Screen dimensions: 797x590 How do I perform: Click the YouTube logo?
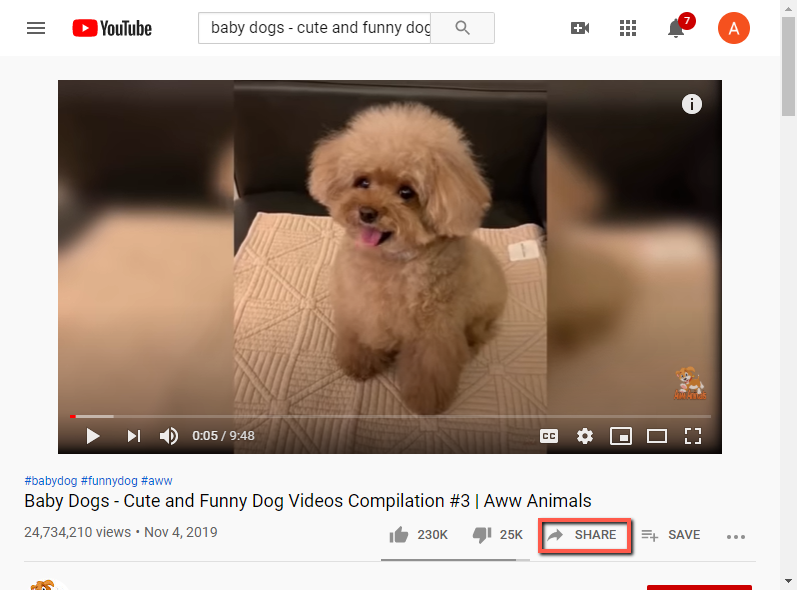pos(112,28)
